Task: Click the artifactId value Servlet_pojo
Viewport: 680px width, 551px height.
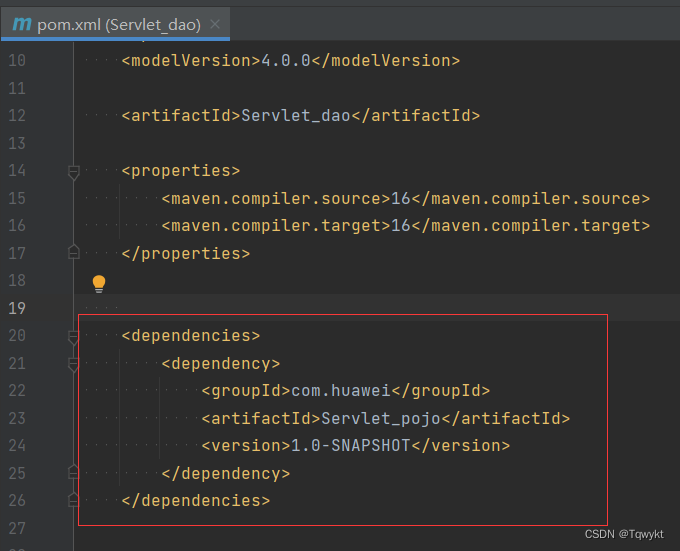Action: click(381, 418)
